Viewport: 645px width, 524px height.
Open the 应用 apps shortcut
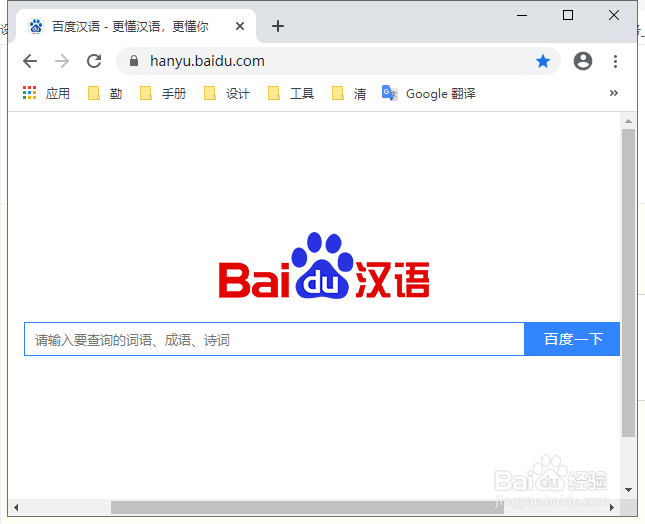point(46,93)
